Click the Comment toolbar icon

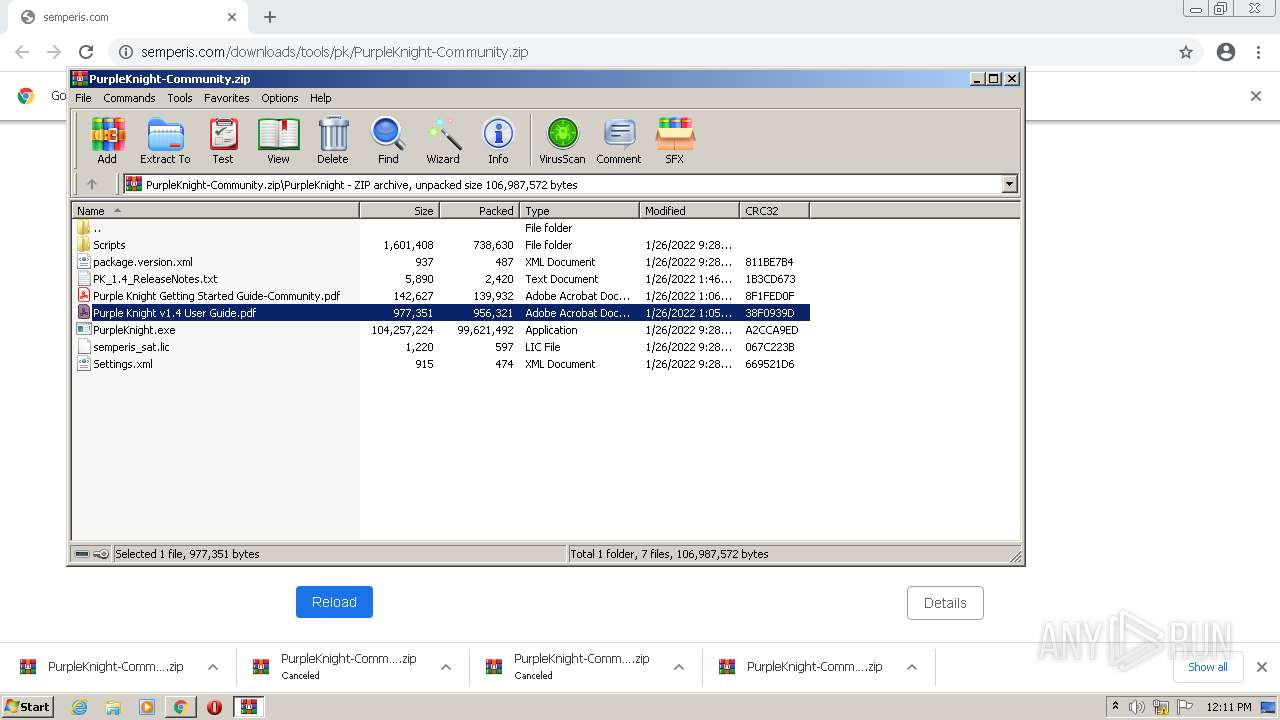coord(619,140)
